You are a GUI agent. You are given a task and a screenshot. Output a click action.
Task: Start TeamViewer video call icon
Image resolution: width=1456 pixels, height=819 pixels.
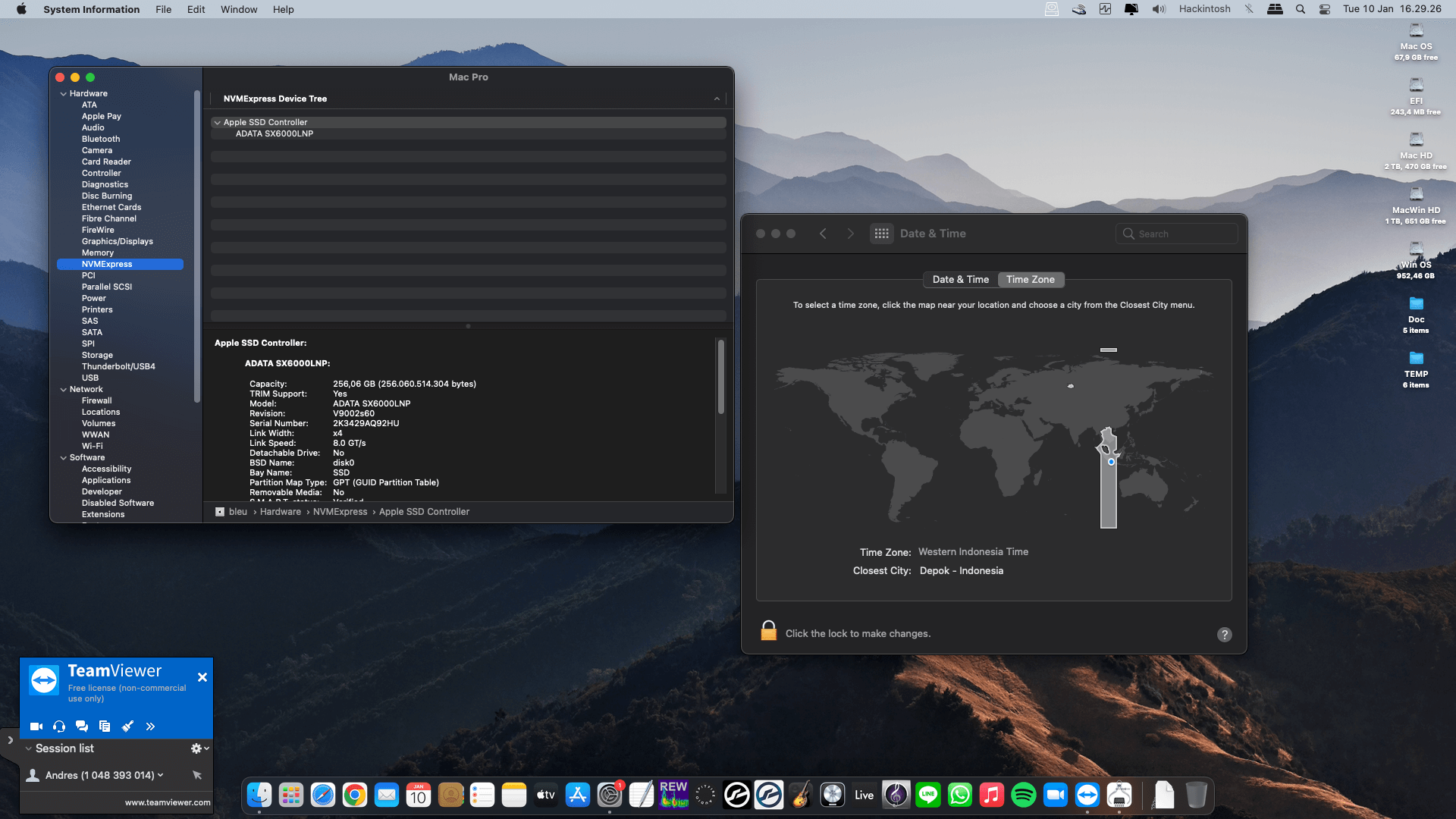36,726
